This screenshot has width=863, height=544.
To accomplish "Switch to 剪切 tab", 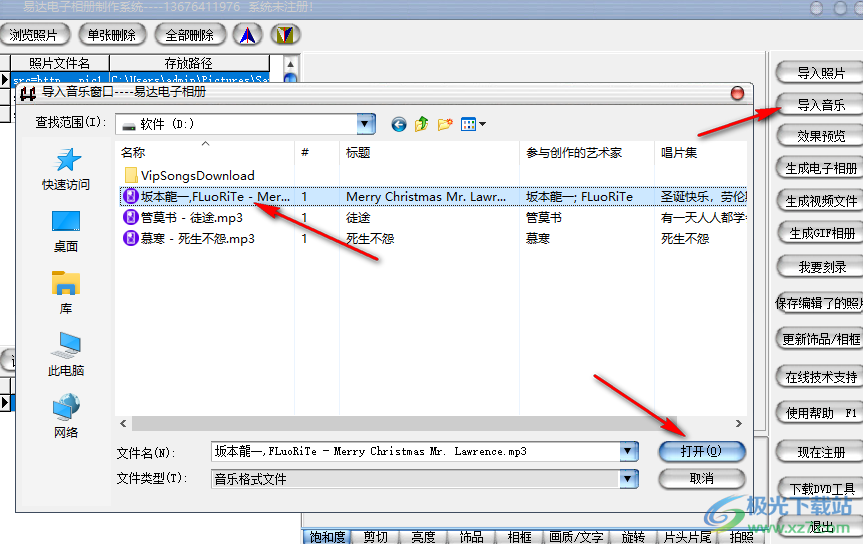I will tap(375, 537).
